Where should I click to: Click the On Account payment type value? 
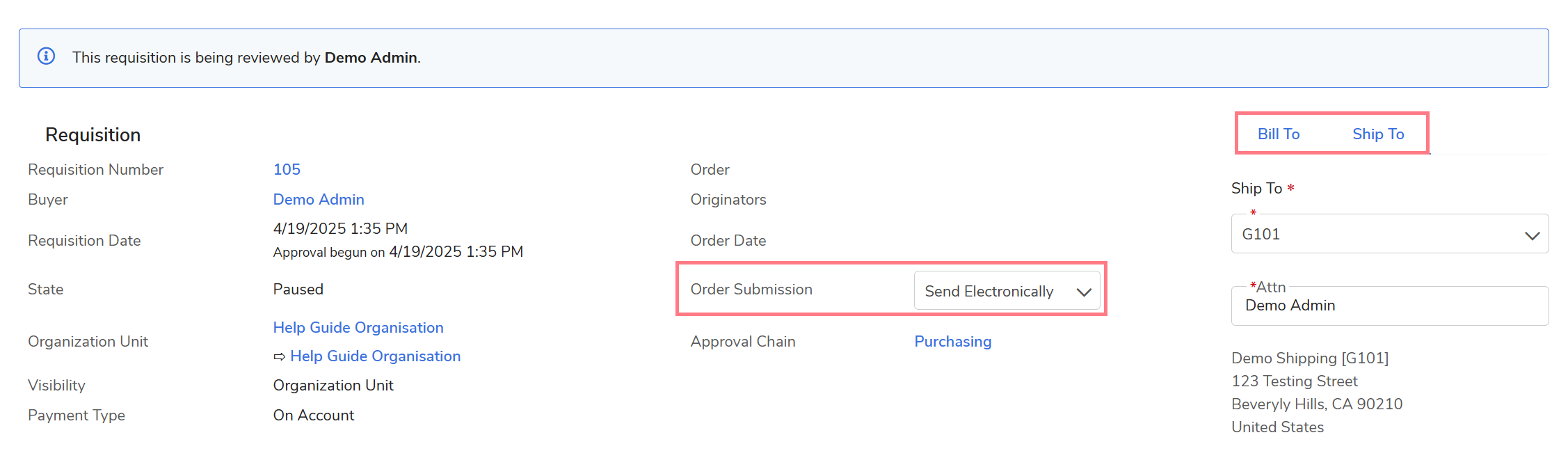(313, 415)
